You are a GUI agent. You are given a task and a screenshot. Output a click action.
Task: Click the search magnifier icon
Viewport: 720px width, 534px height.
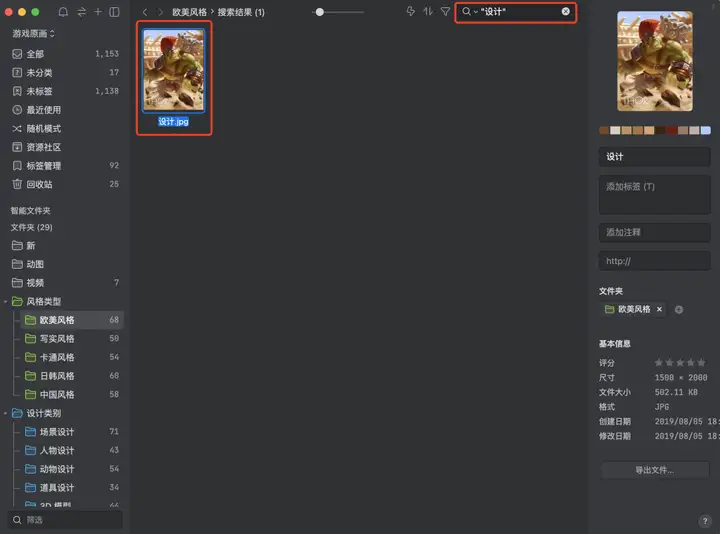click(x=466, y=11)
